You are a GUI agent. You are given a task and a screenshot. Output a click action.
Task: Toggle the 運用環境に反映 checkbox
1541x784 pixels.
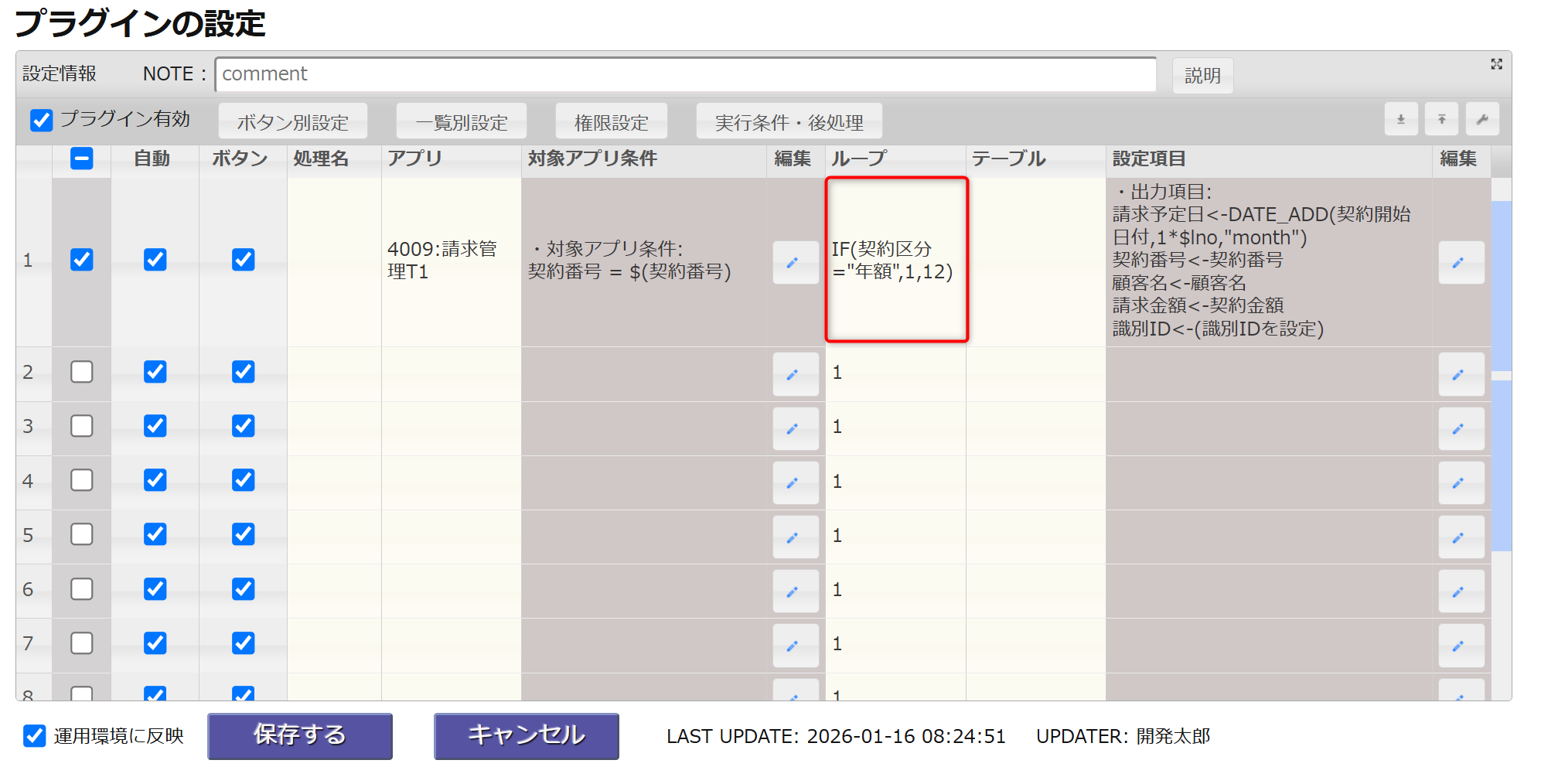point(35,735)
